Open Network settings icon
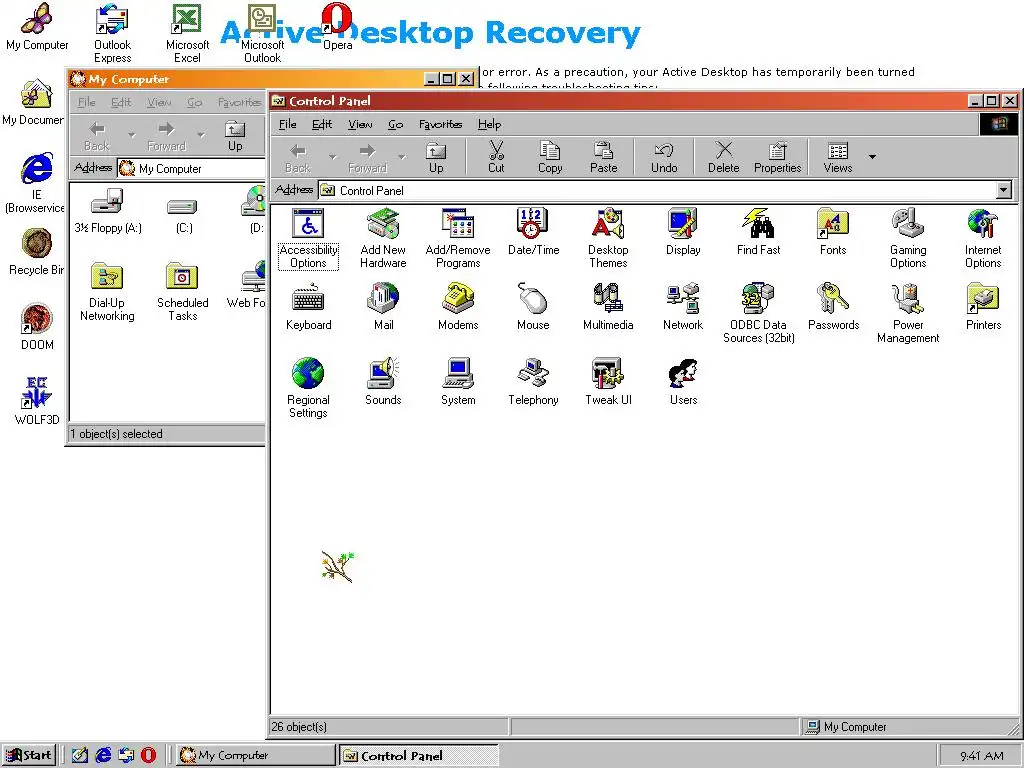Viewport: 1024px width, 768px height. 683,307
